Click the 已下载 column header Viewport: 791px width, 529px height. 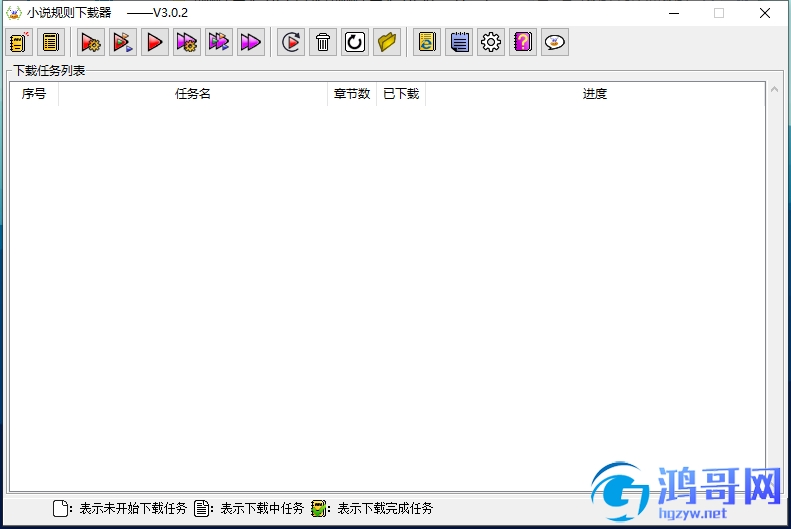[401, 94]
